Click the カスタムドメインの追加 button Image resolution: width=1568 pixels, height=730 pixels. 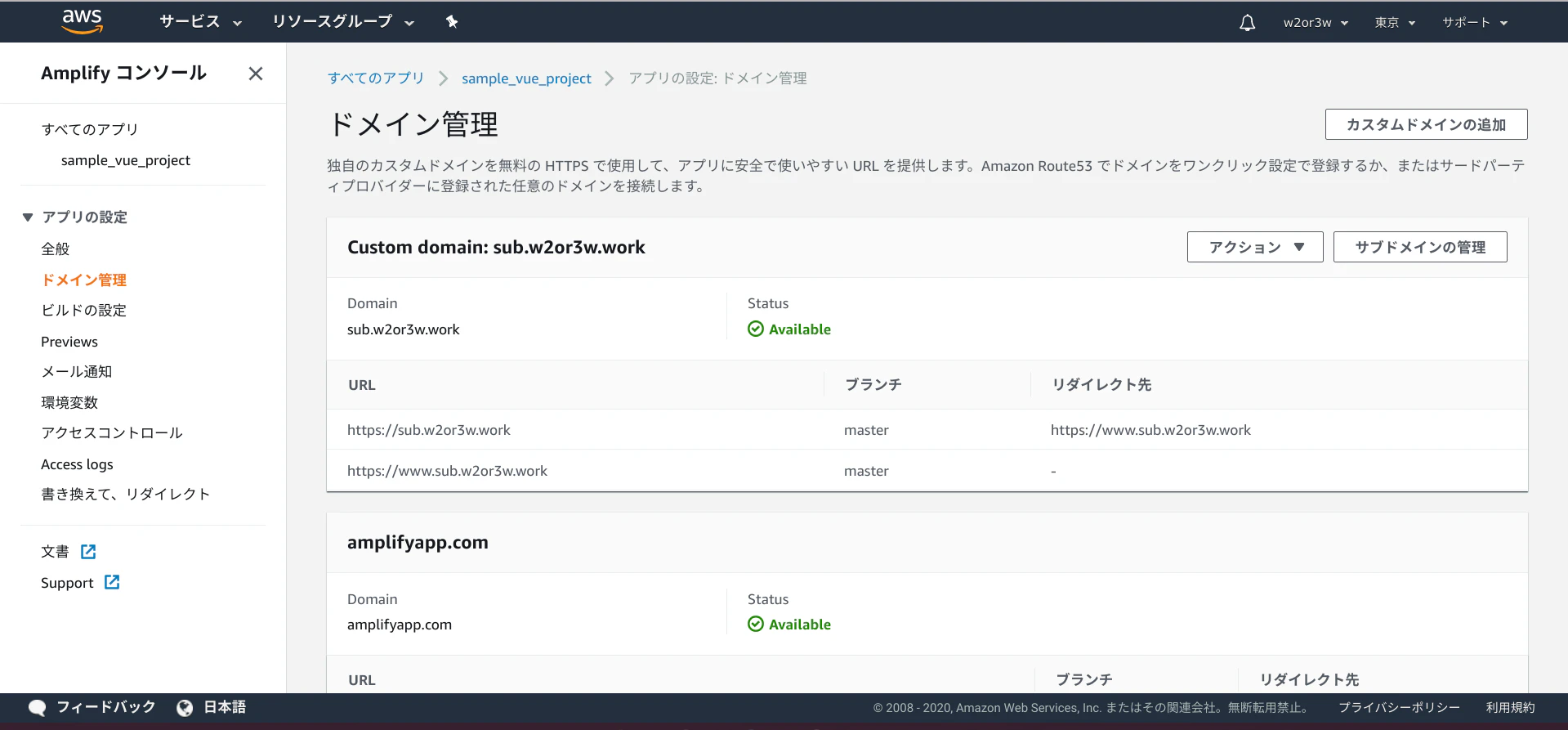(1426, 124)
